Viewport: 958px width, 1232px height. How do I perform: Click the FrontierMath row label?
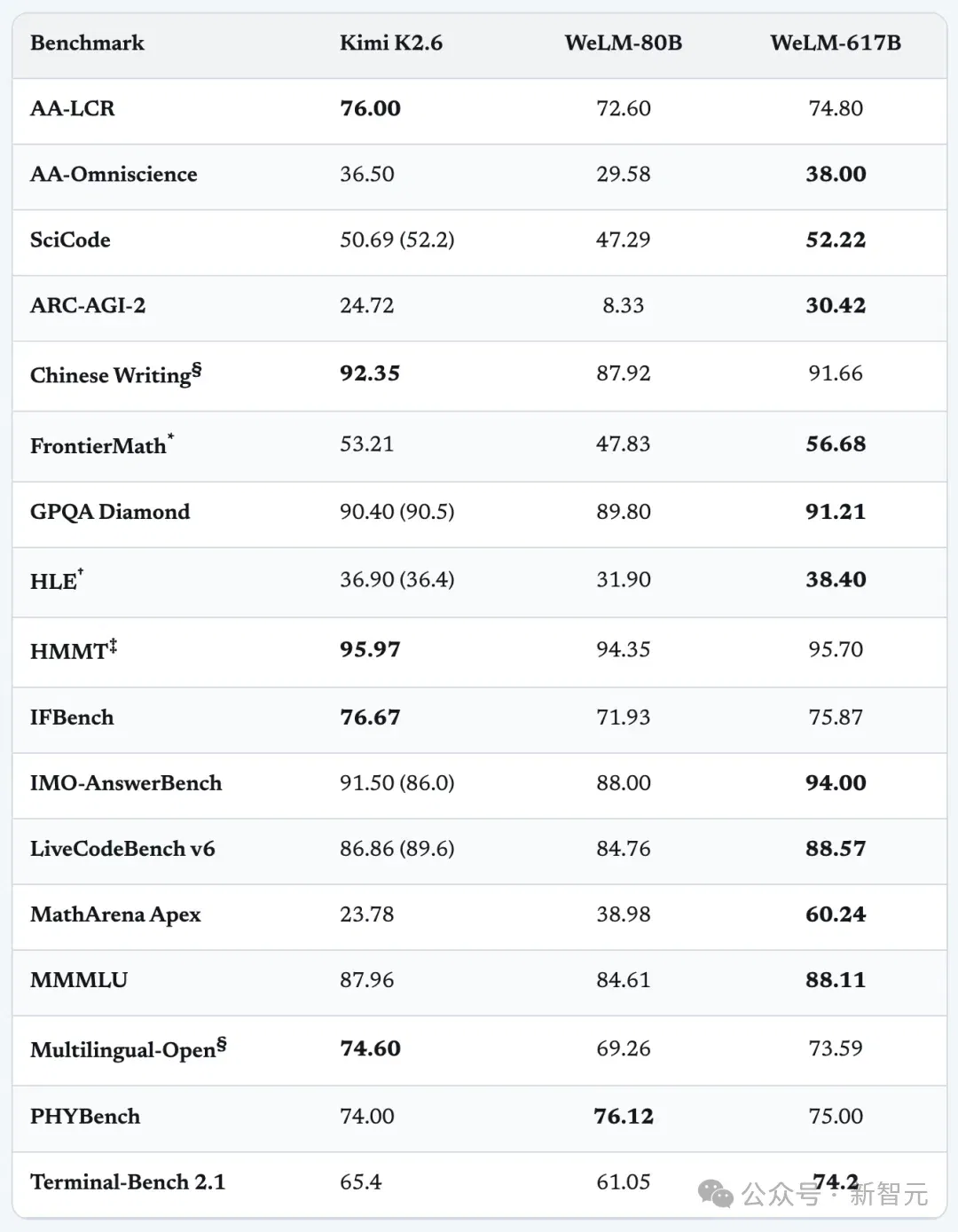click(x=102, y=443)
